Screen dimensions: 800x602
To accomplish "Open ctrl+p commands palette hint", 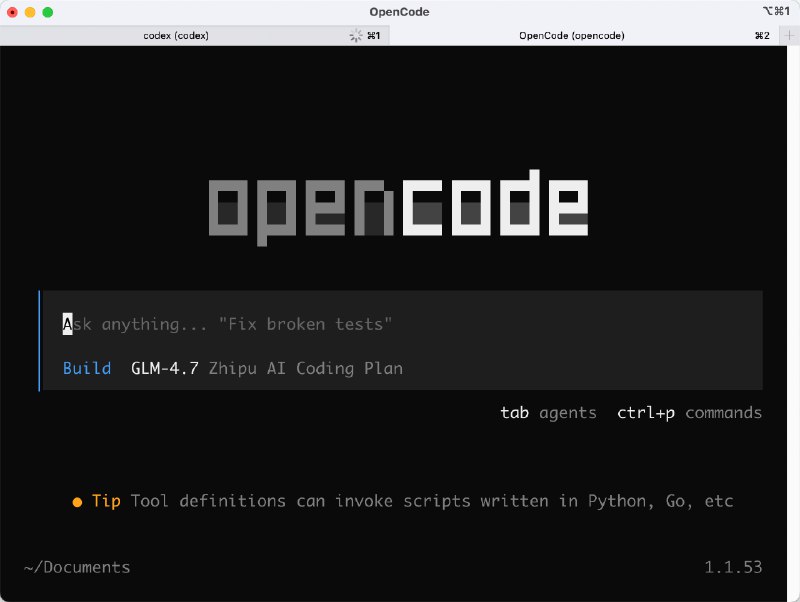I will (689, 412).
